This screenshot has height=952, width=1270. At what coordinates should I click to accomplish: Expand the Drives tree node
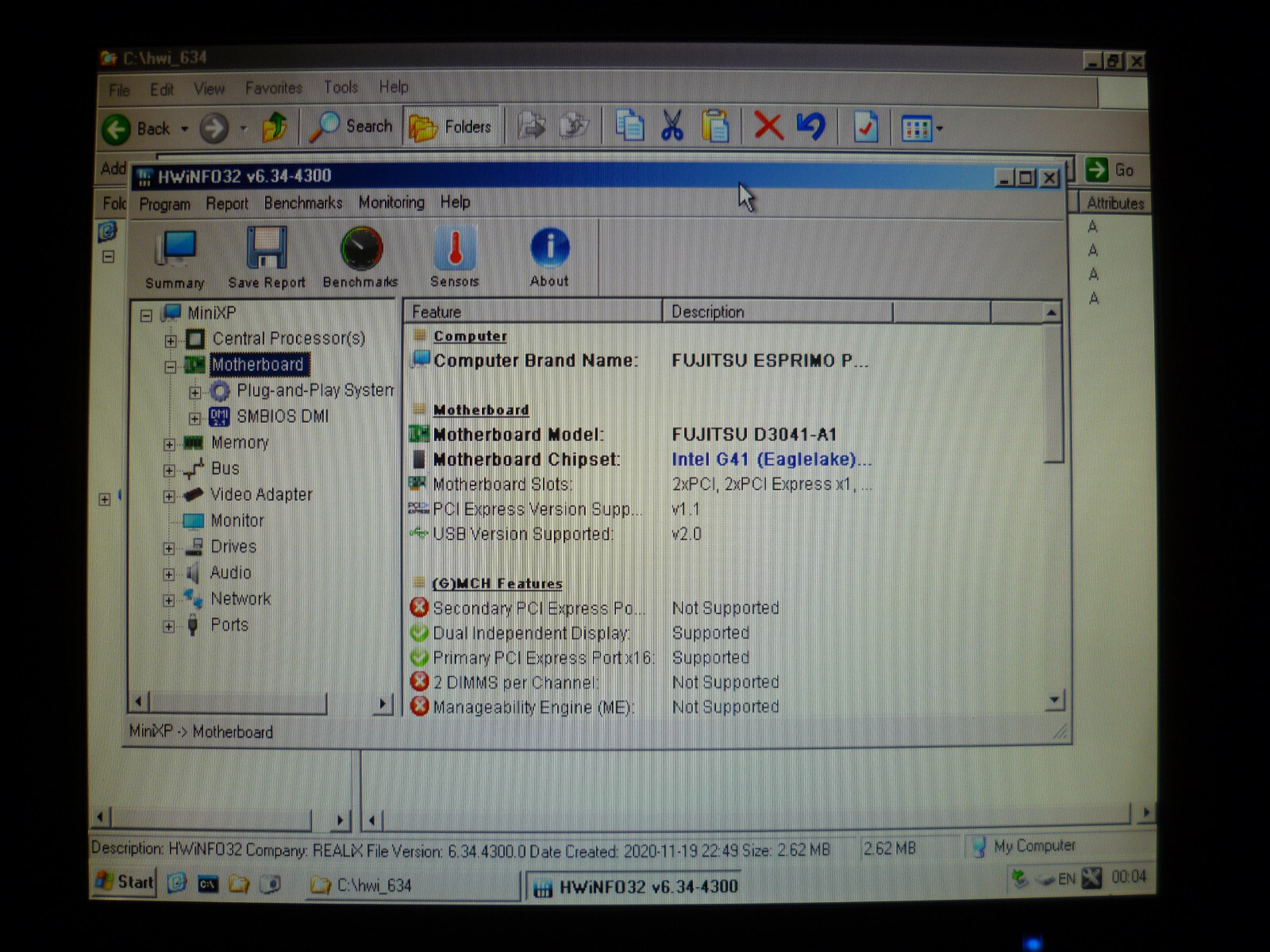tap(169, 548)
